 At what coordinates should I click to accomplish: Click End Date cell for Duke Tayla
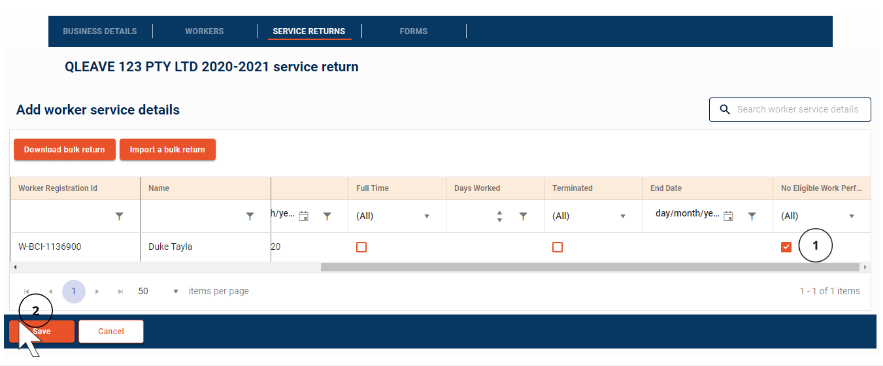pyautogui.click(x=708, y=247)
